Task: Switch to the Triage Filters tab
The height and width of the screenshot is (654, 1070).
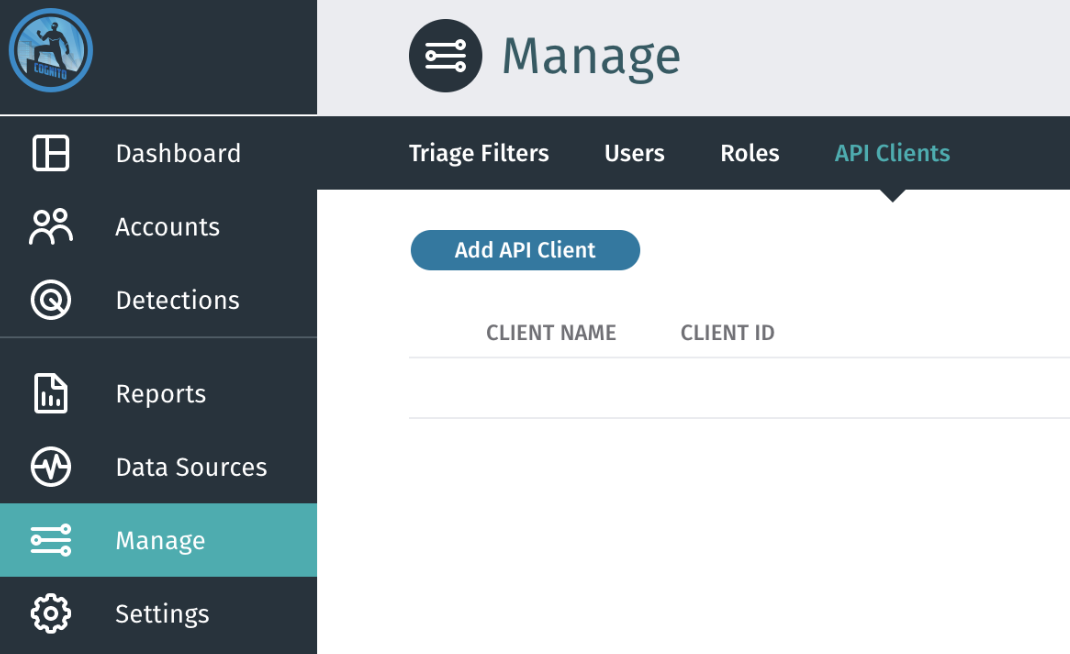Action: coord(479,152)
